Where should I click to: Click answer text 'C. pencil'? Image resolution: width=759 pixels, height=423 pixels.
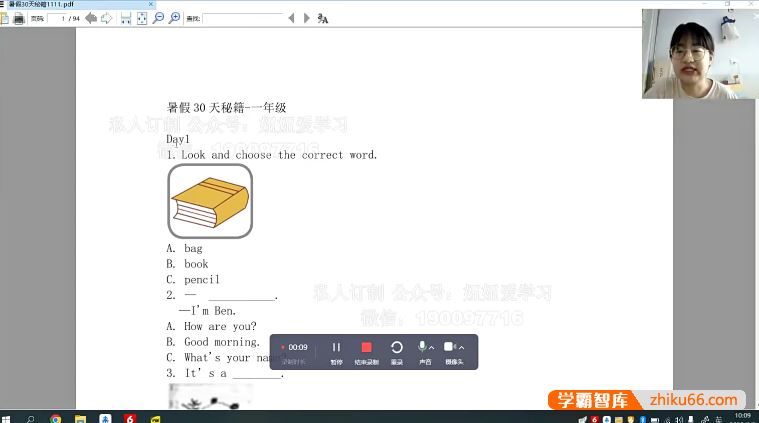pos(193,279)
